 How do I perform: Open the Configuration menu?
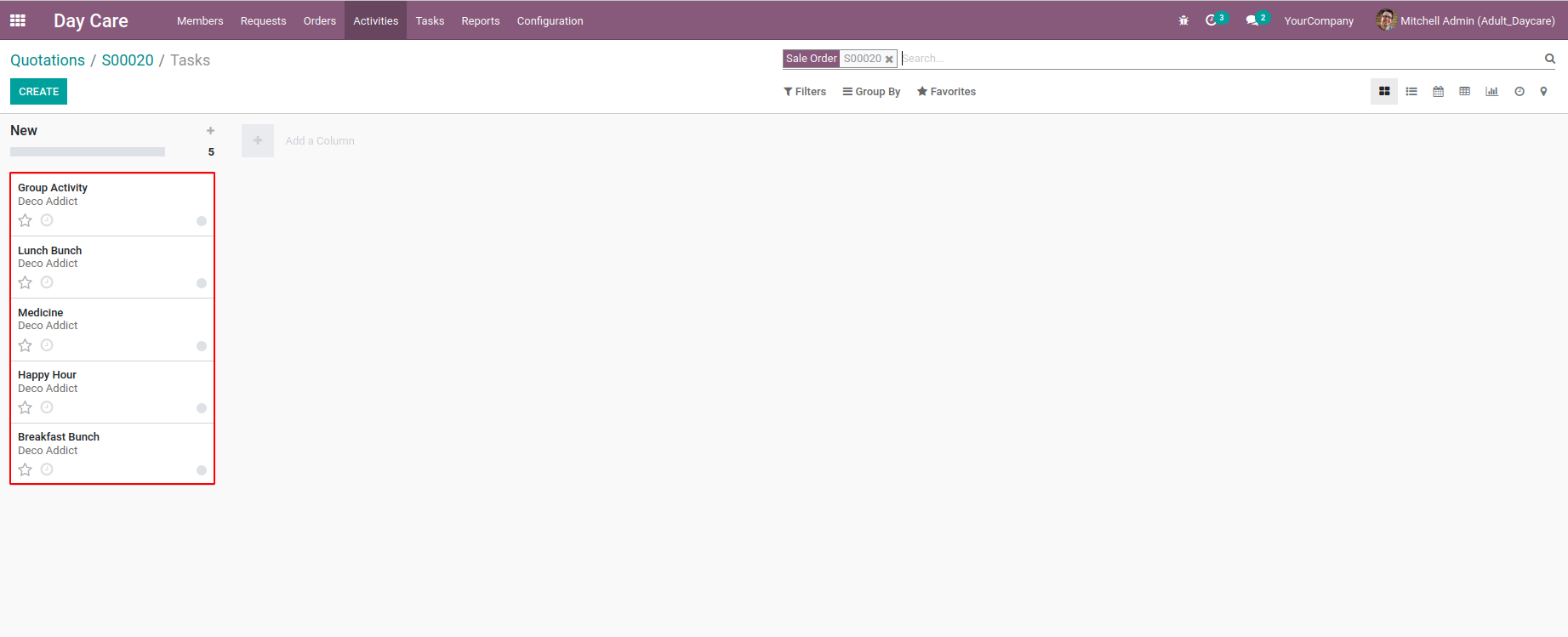[550, 20]
